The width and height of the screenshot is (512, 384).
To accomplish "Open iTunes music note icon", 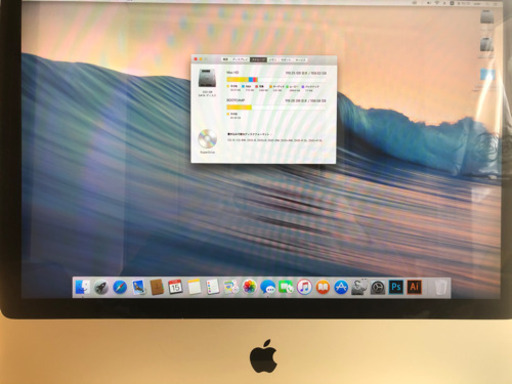I will 304,287.
